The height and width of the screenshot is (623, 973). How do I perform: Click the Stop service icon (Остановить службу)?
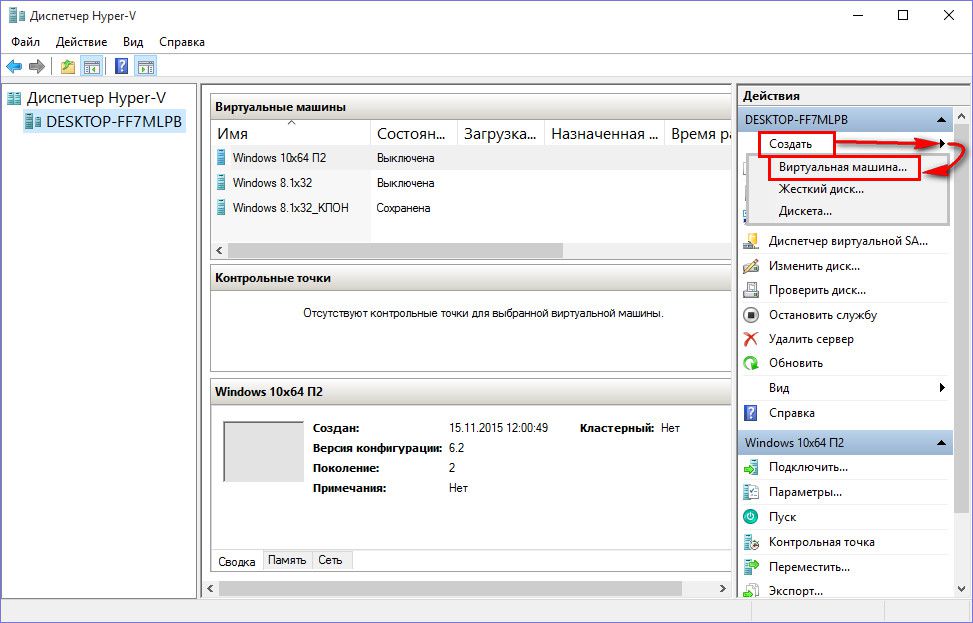(x=751, y=315)
